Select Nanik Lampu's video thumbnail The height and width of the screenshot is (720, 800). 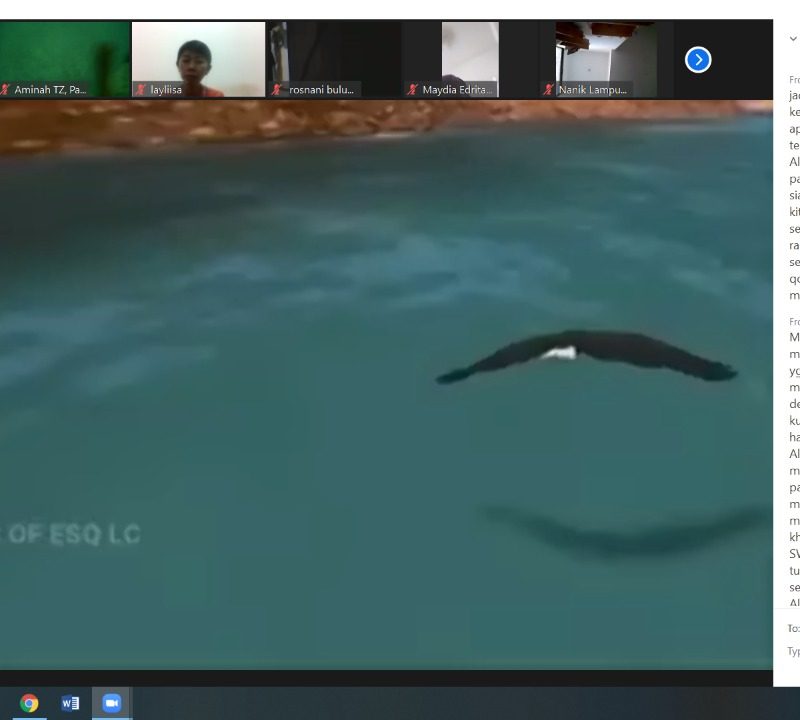click(605, 55)
